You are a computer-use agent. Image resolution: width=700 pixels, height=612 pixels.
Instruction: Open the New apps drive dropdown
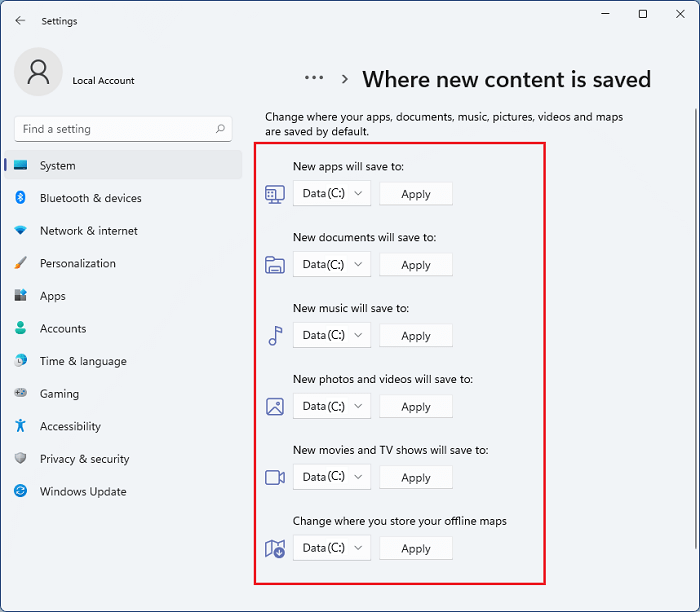click(x=332, y=194)
